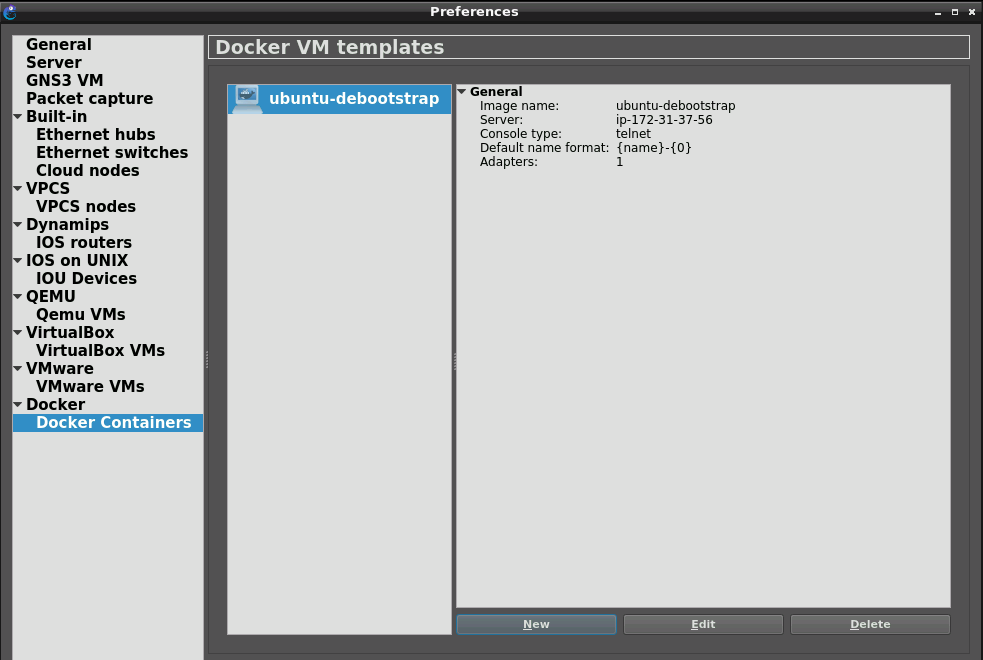Open Cloud nodes page
This screenshot has width=983, height=660.
[x=88, y=170]
